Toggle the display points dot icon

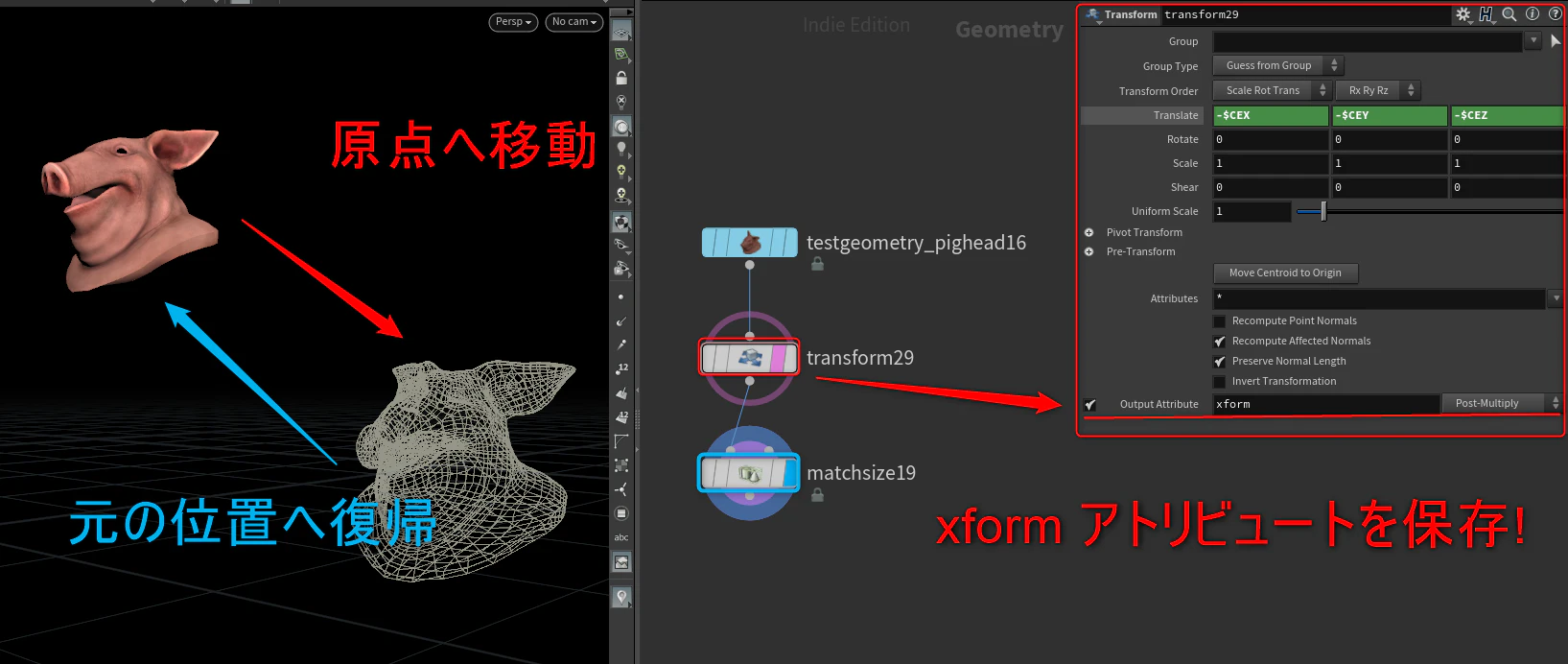621,297
